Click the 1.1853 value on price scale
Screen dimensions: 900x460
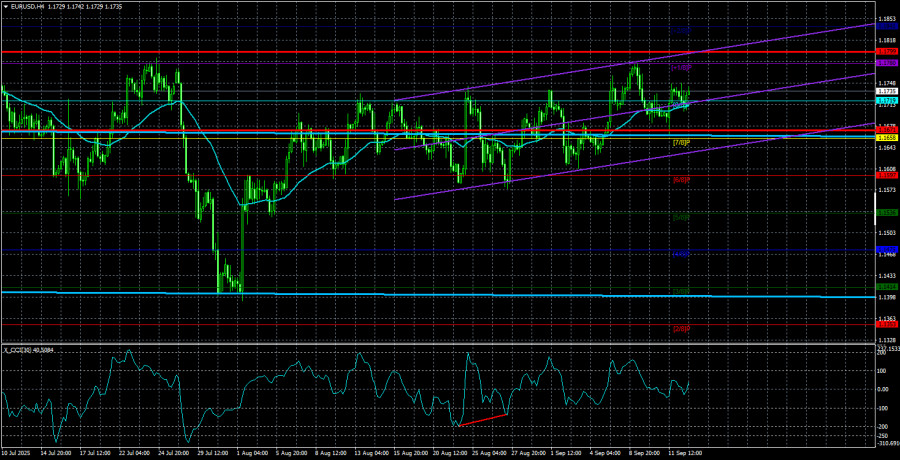885,19
